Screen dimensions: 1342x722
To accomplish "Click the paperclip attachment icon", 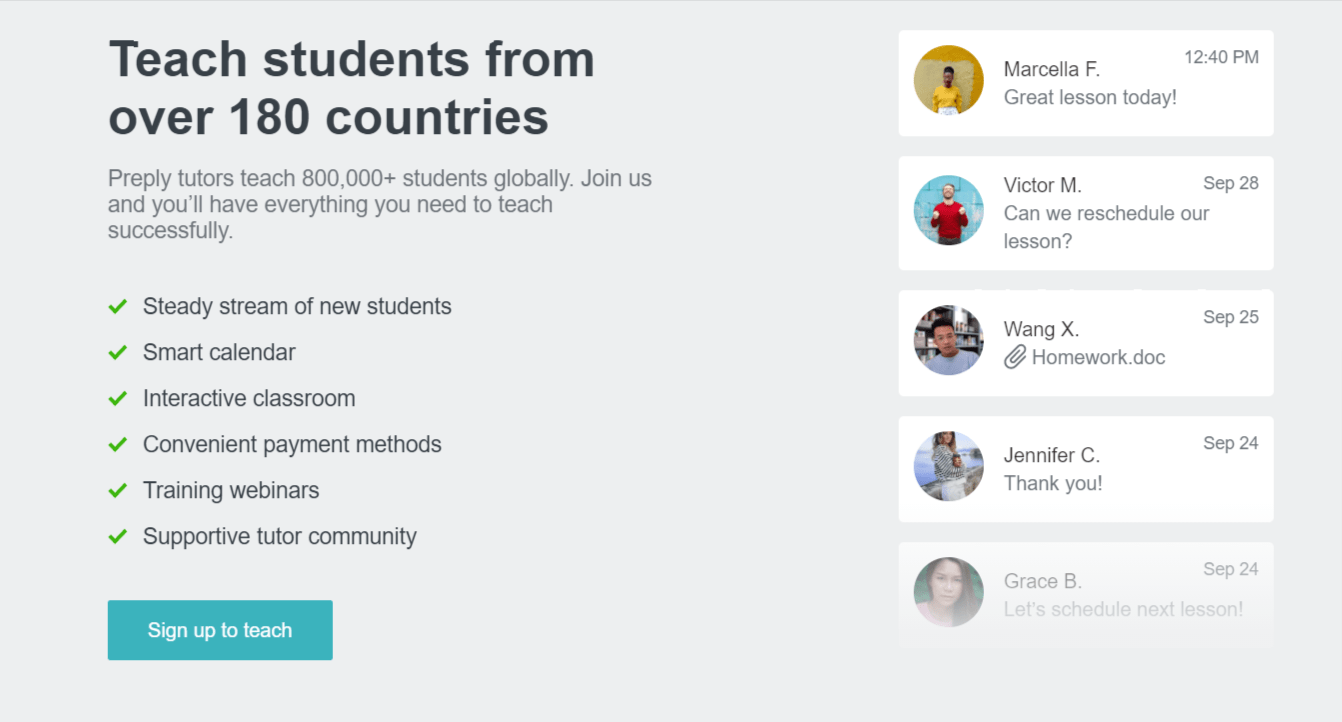I will click(x=1015, y=357).
